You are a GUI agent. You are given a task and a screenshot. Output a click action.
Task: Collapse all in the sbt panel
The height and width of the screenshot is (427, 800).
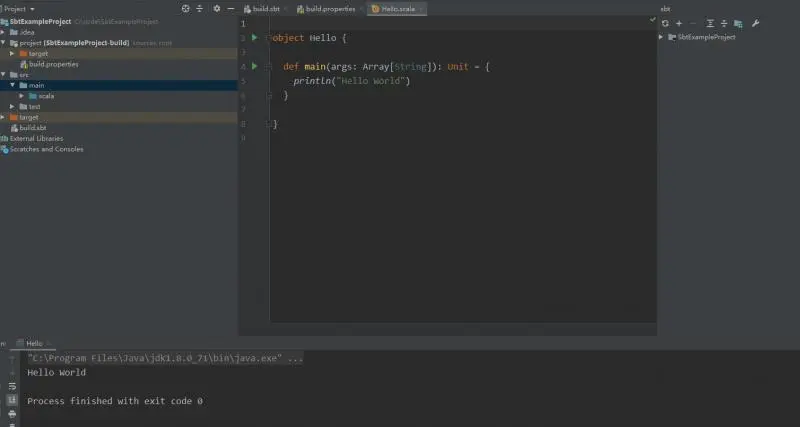point(724,23)
